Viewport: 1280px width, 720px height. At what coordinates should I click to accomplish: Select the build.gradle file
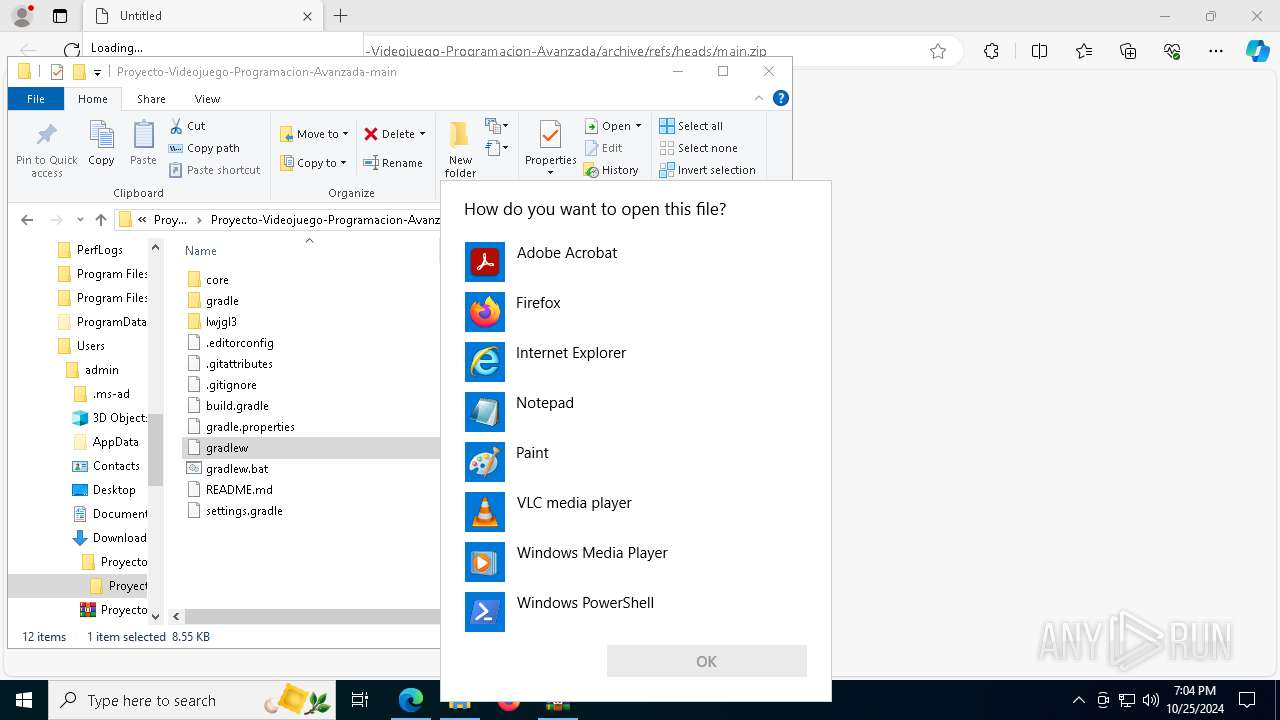[x=237, y=406]
